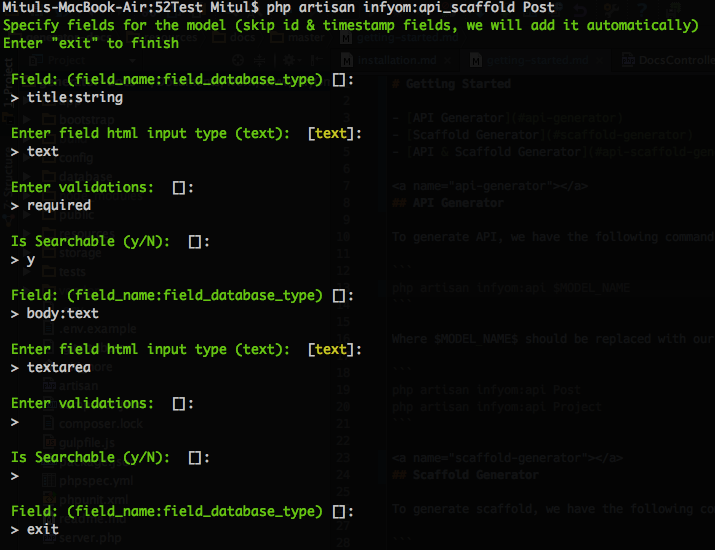
Task: Click the 'body:text' input line
Action: coord(55,314)
